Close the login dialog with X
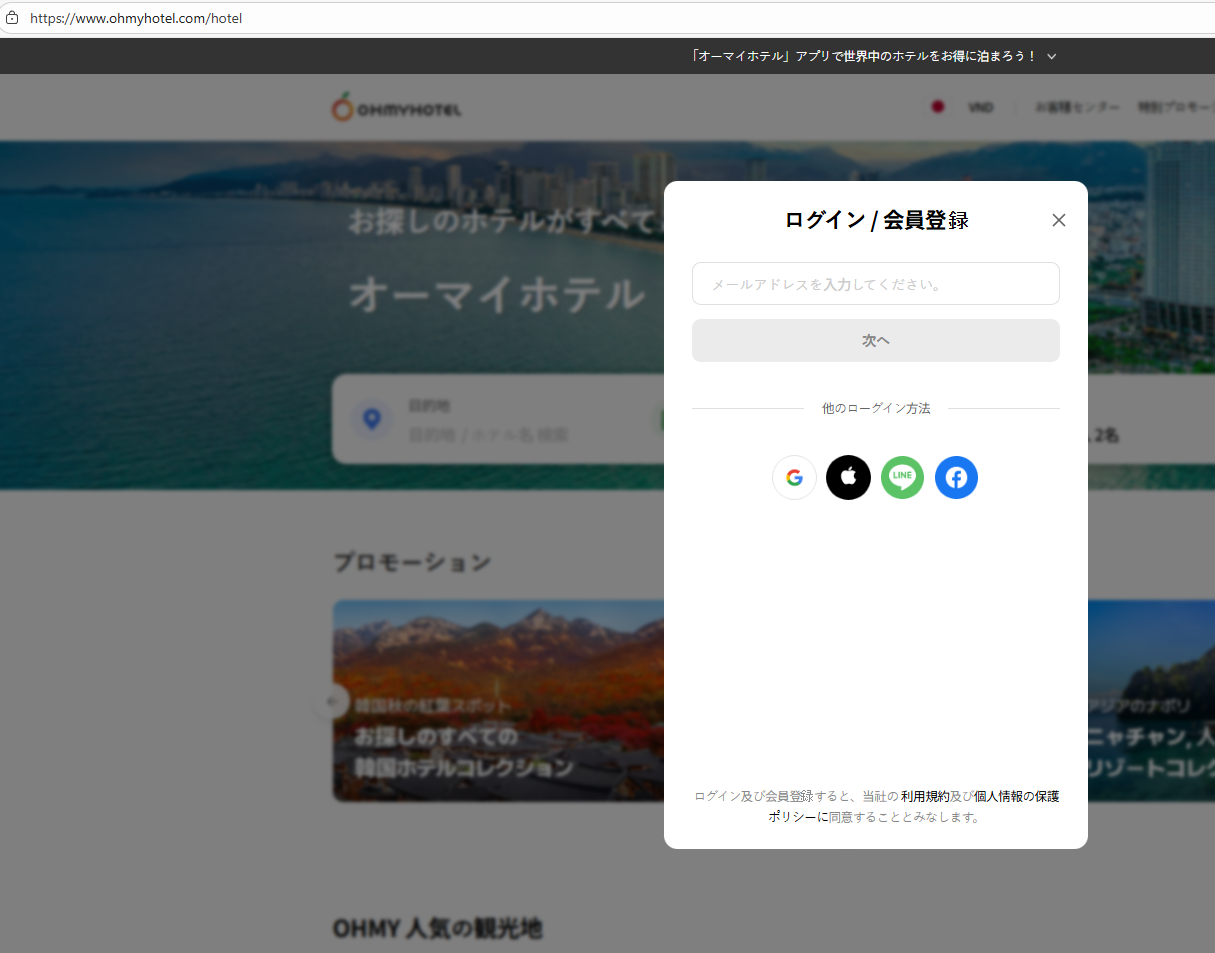Screen dimensions: 1215x953 click(x=1059, y=220)
